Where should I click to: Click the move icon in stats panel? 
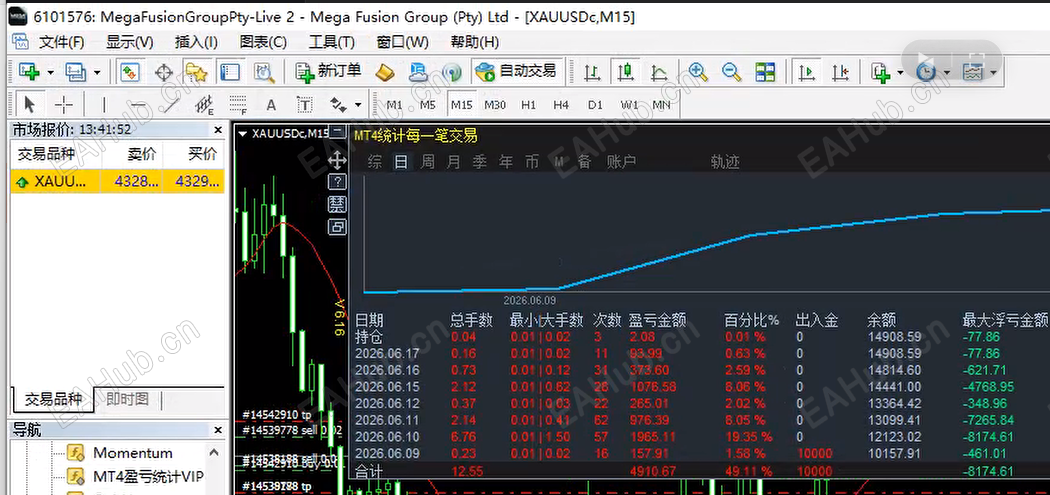tap(337, 159)
